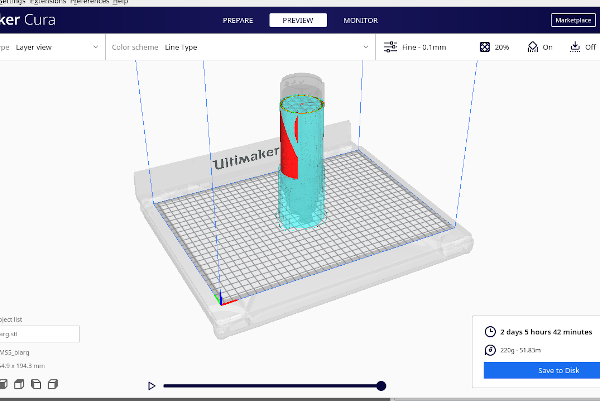Click the 220g - 51.83m material usage
Image resolution: width=600 pixels, height=401 pixels.
coord(520,350)
